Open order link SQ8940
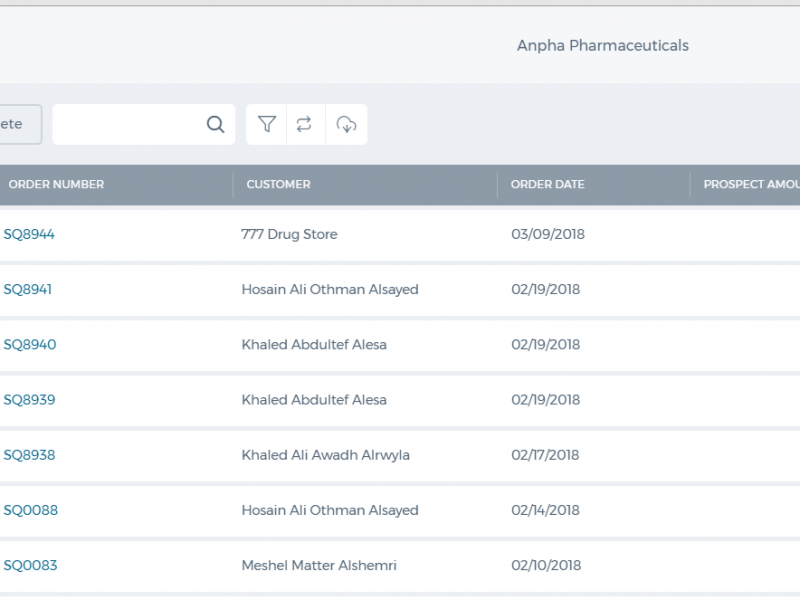Viewport: 800px width, 600px height. coord(30,344)
